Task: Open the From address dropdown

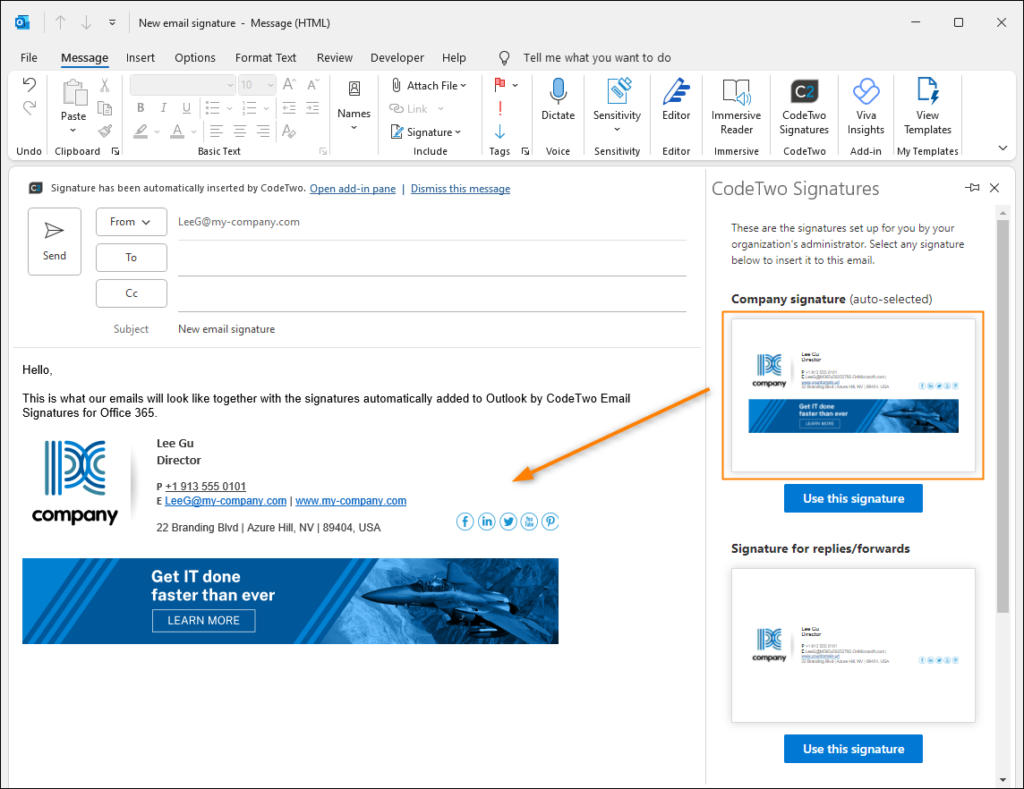Action: point(131,221)
